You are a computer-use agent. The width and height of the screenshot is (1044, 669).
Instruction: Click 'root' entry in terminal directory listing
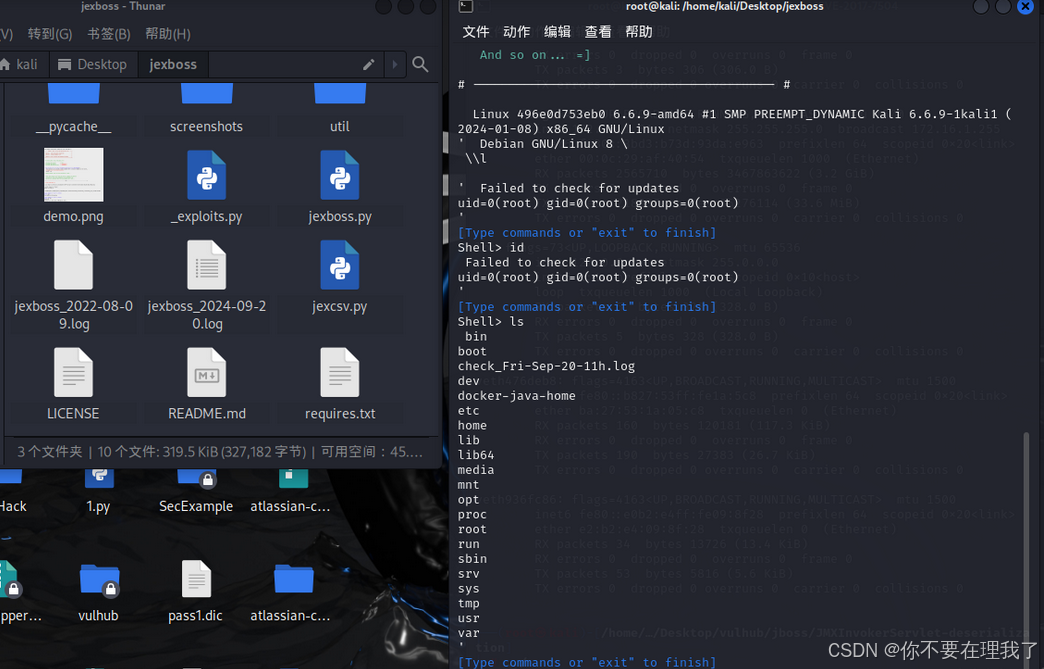click(472, 529)
